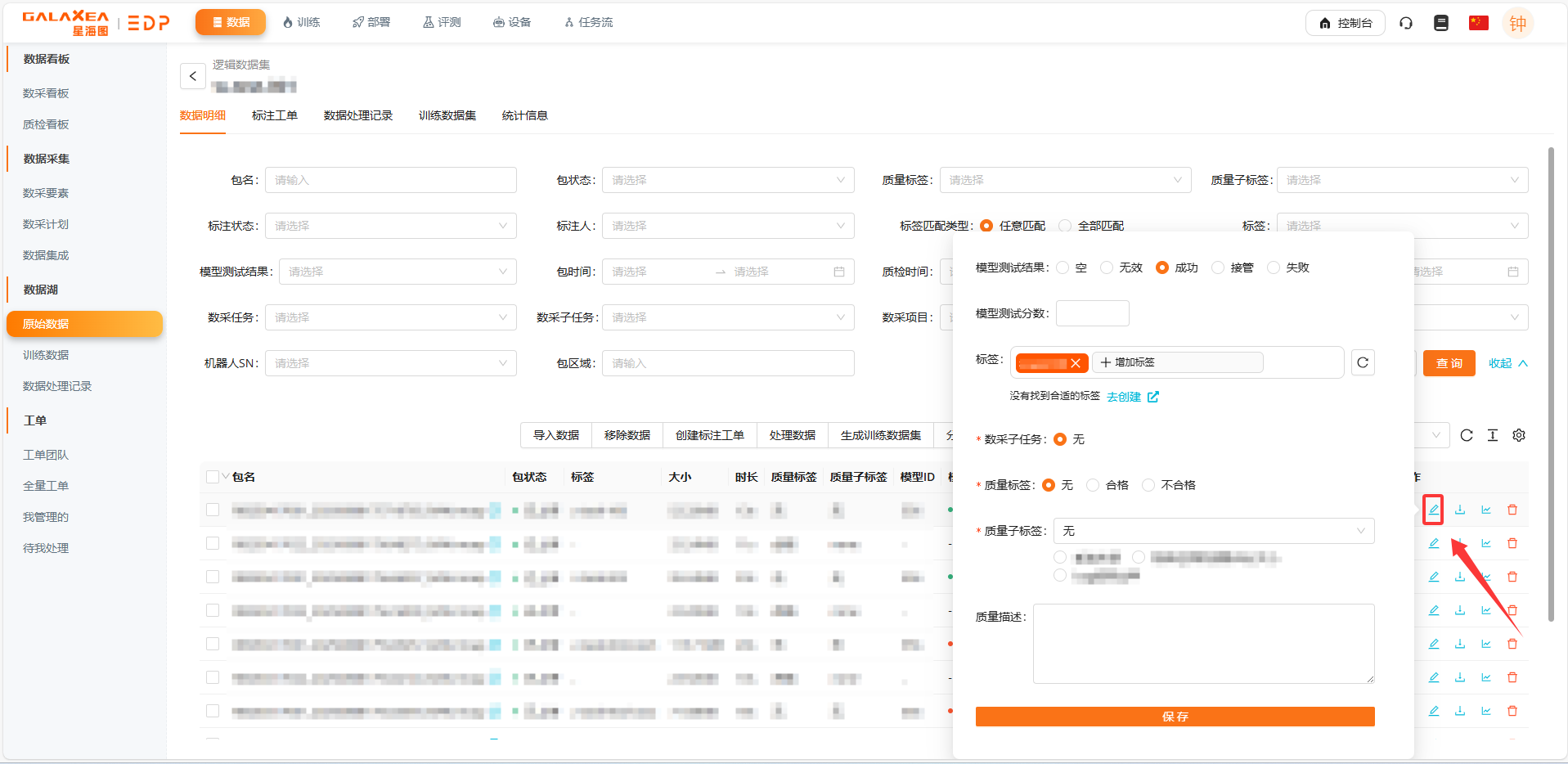Click the back arrow beside 逻辑数据集
1568x764 pixels.
192,76
